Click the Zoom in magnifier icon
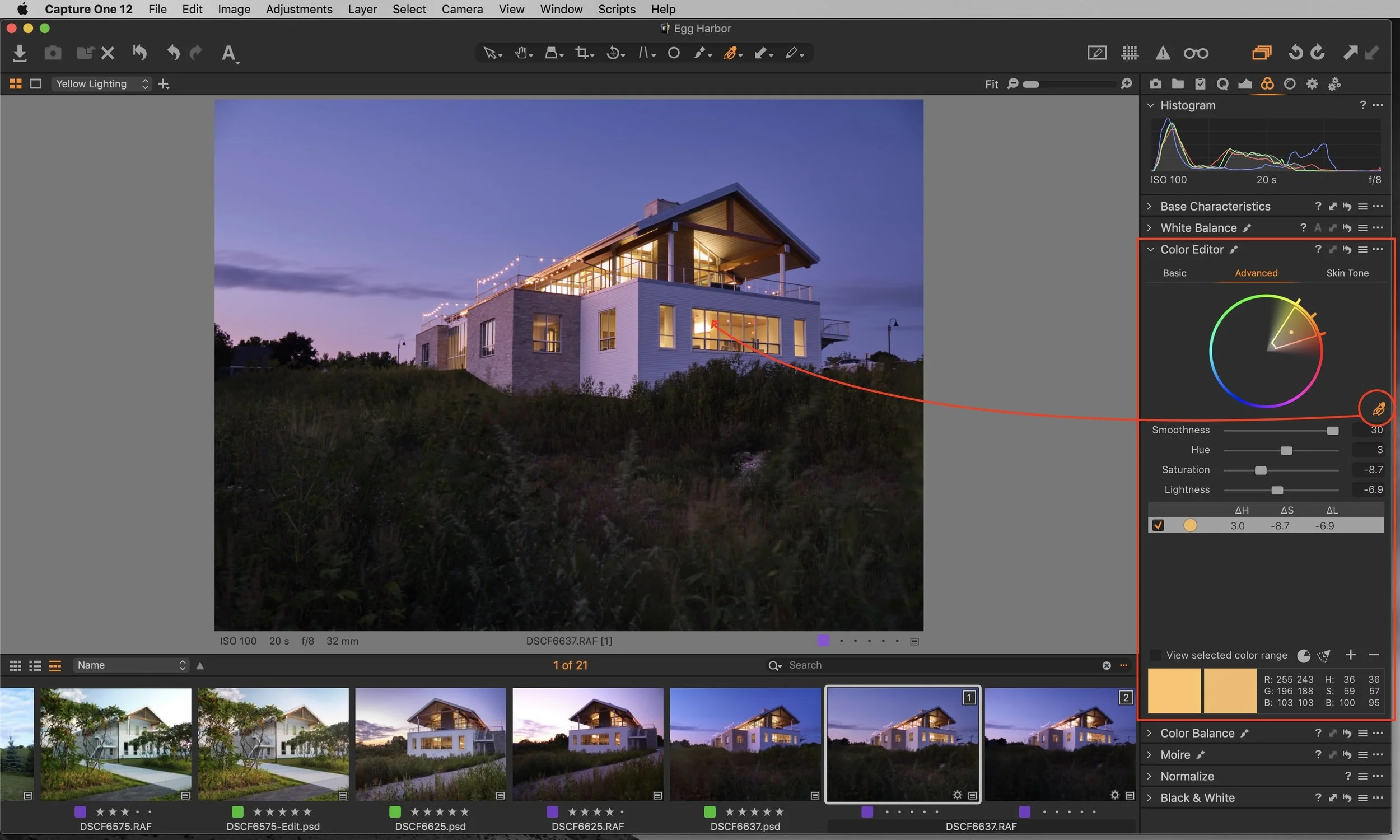This screenshot has width=1400, height=840. point(1126,84)
